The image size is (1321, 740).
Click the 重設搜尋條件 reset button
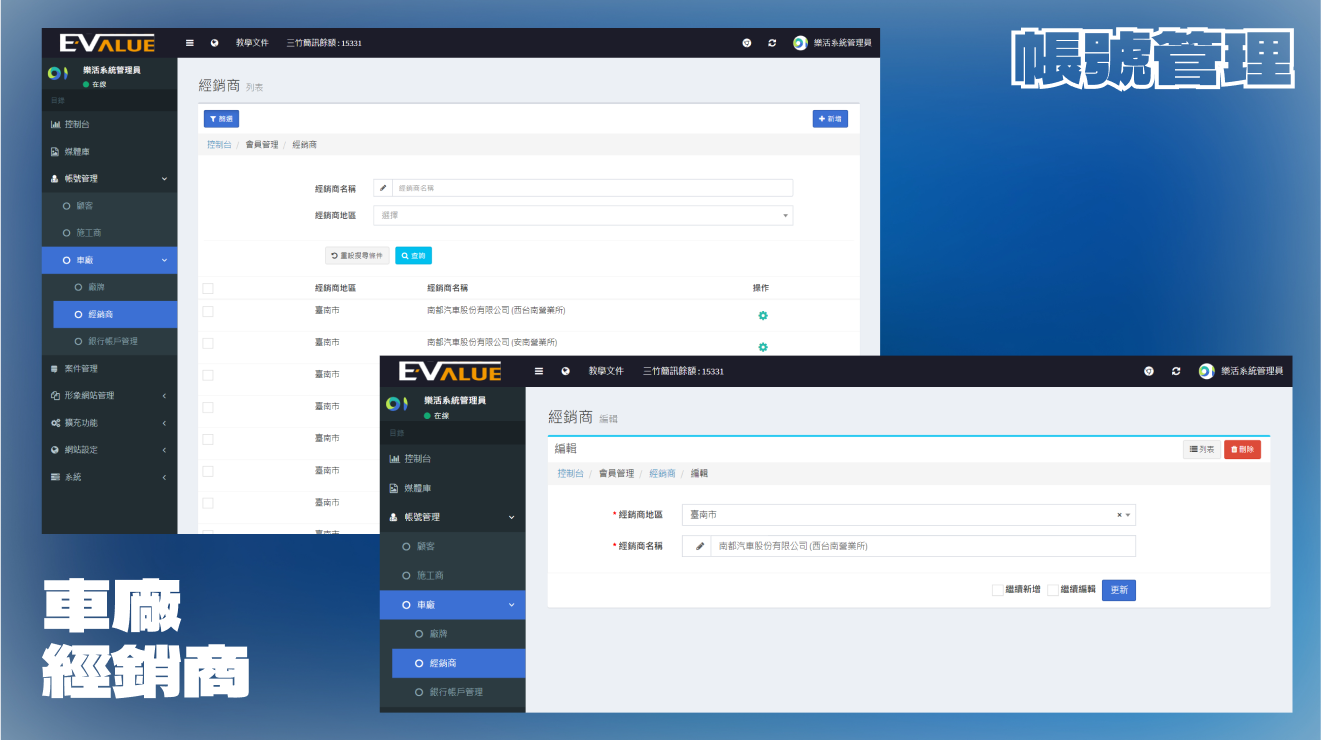tap(357, 256)
